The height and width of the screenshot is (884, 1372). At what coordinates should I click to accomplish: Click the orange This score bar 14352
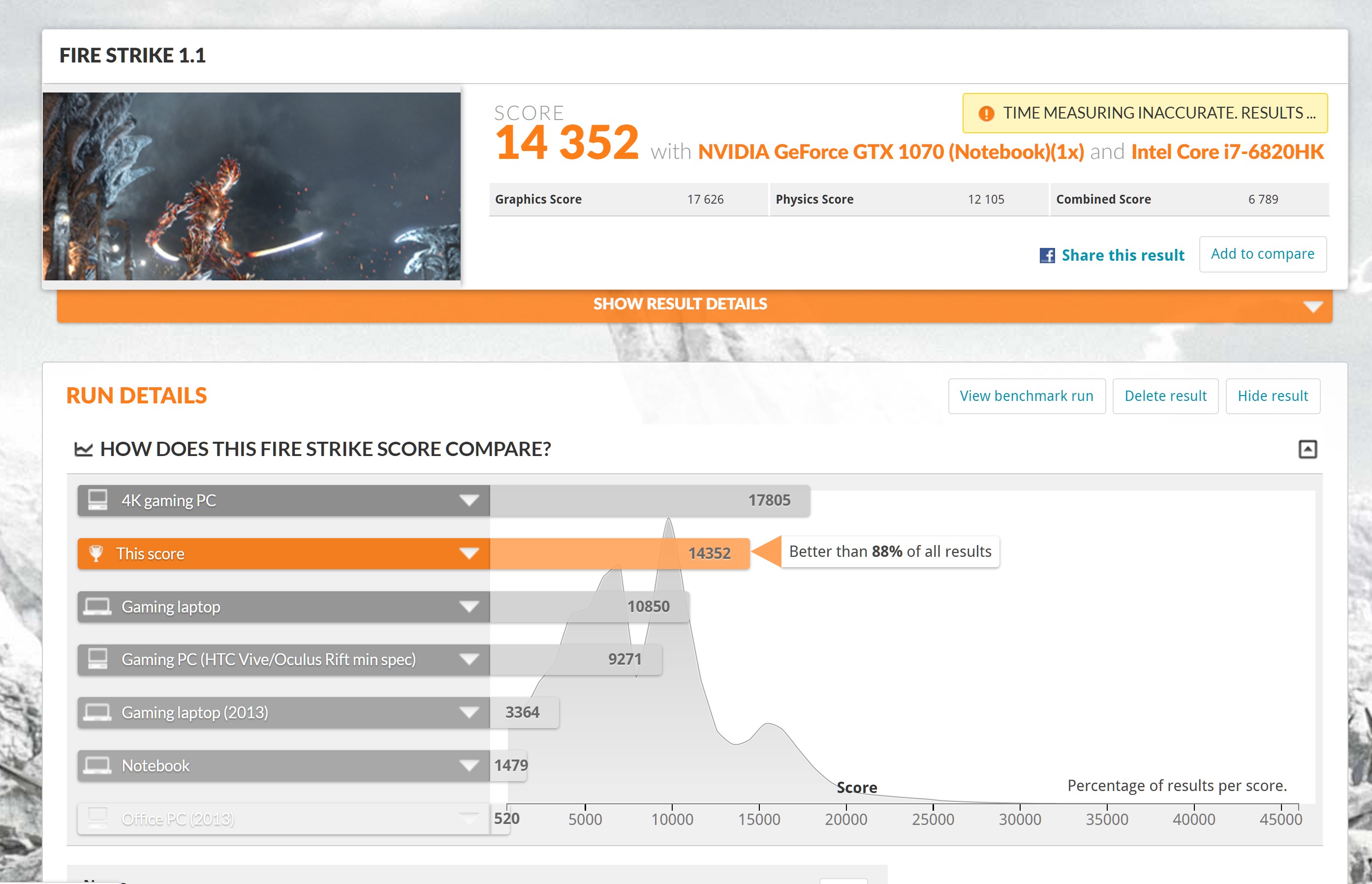[x=620, y=553]
